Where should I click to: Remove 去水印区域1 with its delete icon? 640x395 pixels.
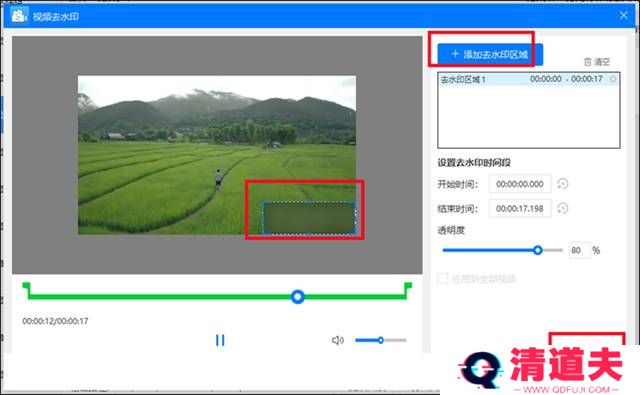[x=613, y=79]
